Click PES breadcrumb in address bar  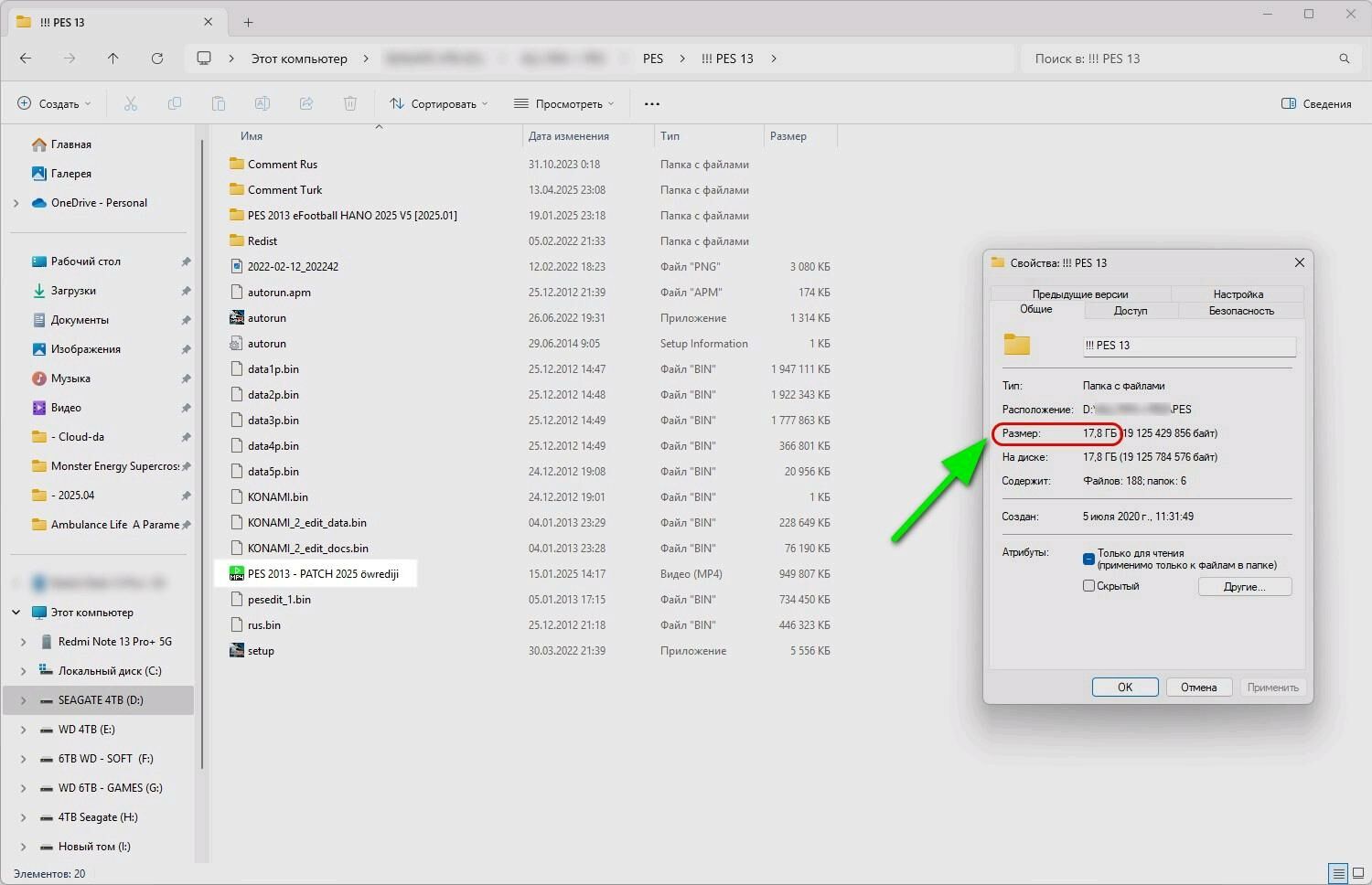[653, 59]
